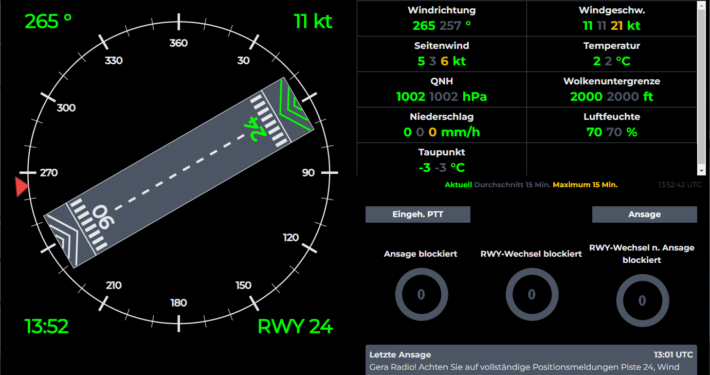The height and width of the screenshot is (375, 710).
Task: Select the Aktuell legend label
Action: click(x=458, y=185)
